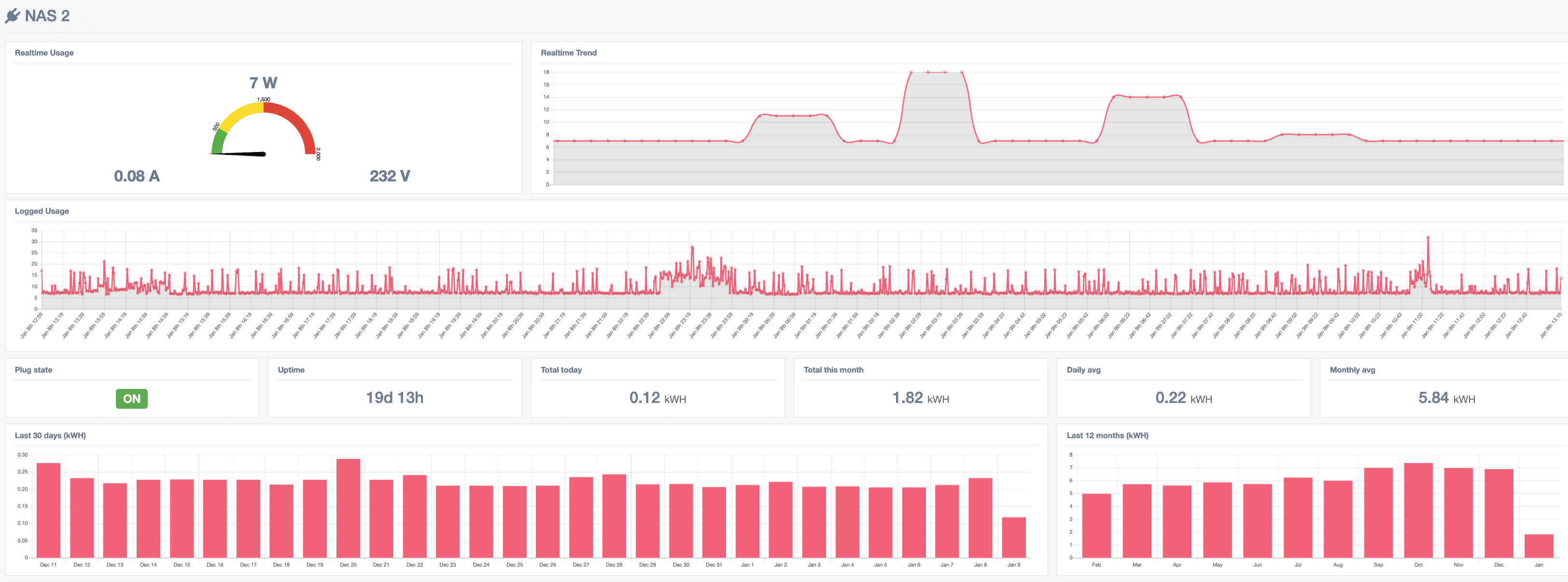Screen dimensions: 1568x582
Task: Click the tallest spike in Logged Usage chart
Action: tap(1428, 238)
